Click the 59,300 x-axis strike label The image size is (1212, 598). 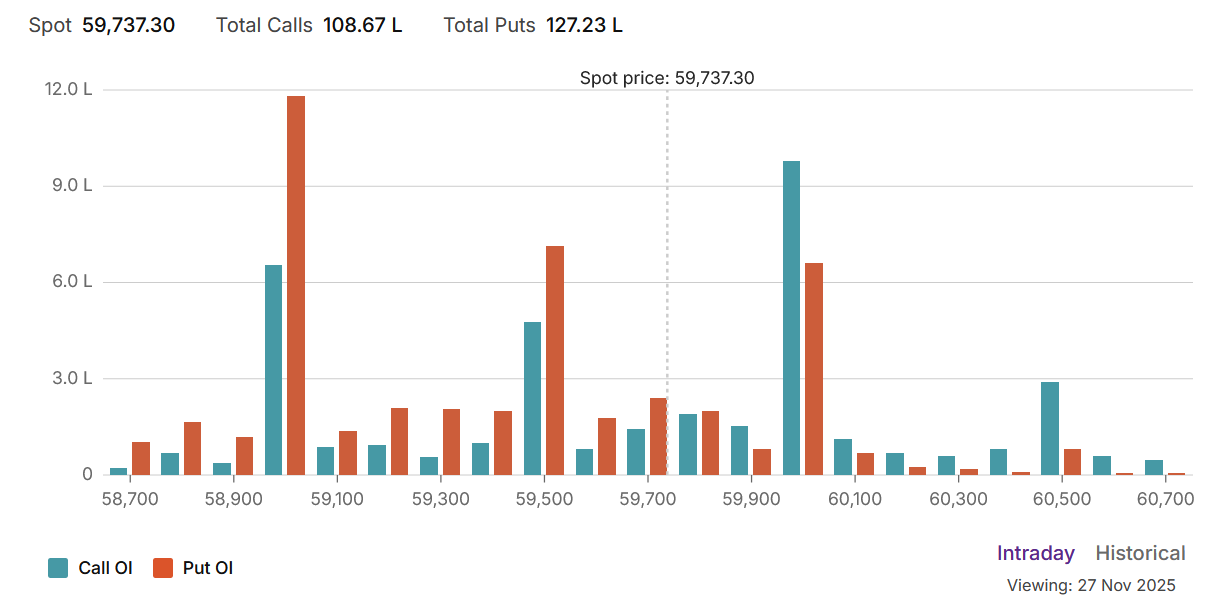pos(441,497)
